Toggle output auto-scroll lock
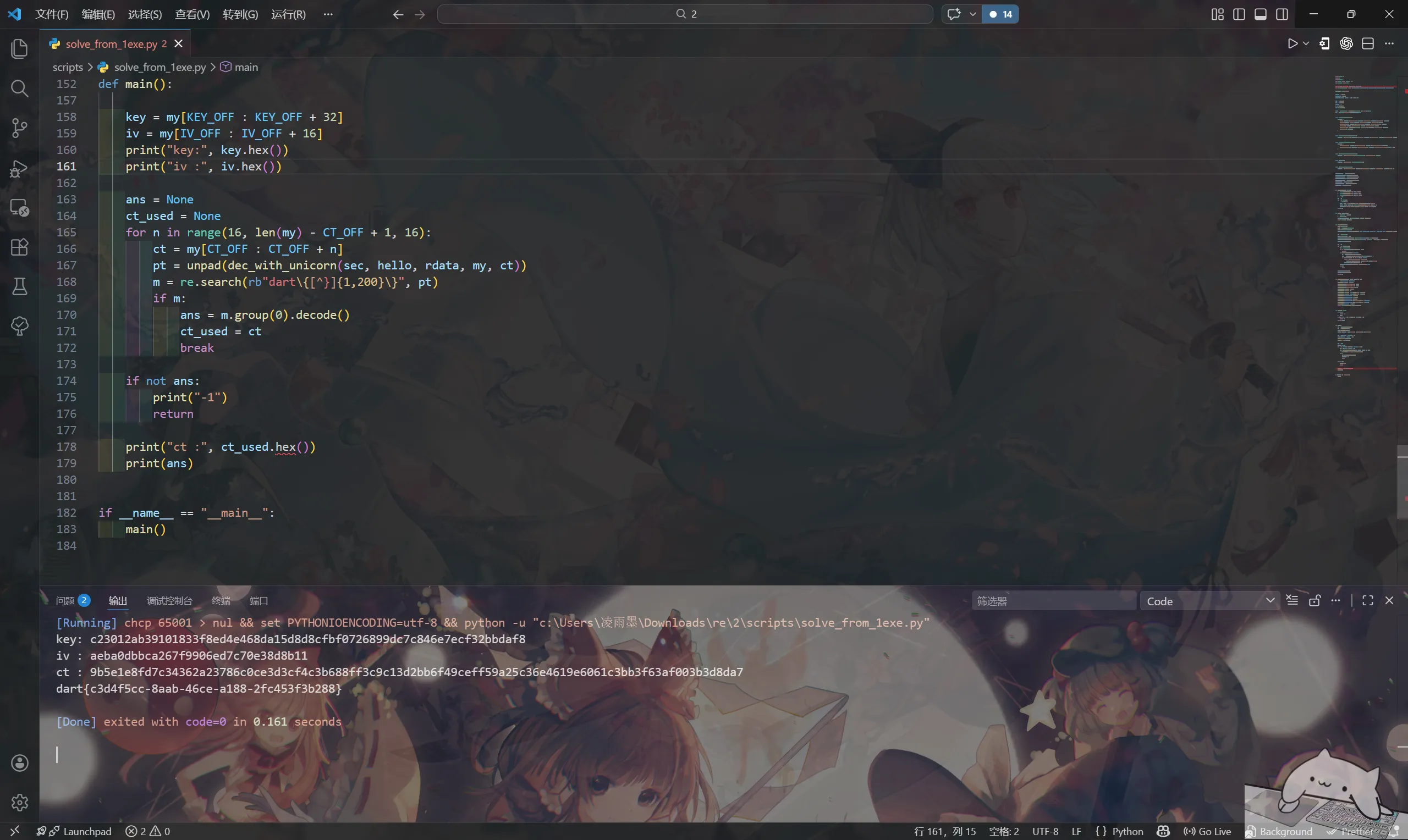This screenshot has height=840, width=1408. pyautogui.click(x=1314, y=600)
